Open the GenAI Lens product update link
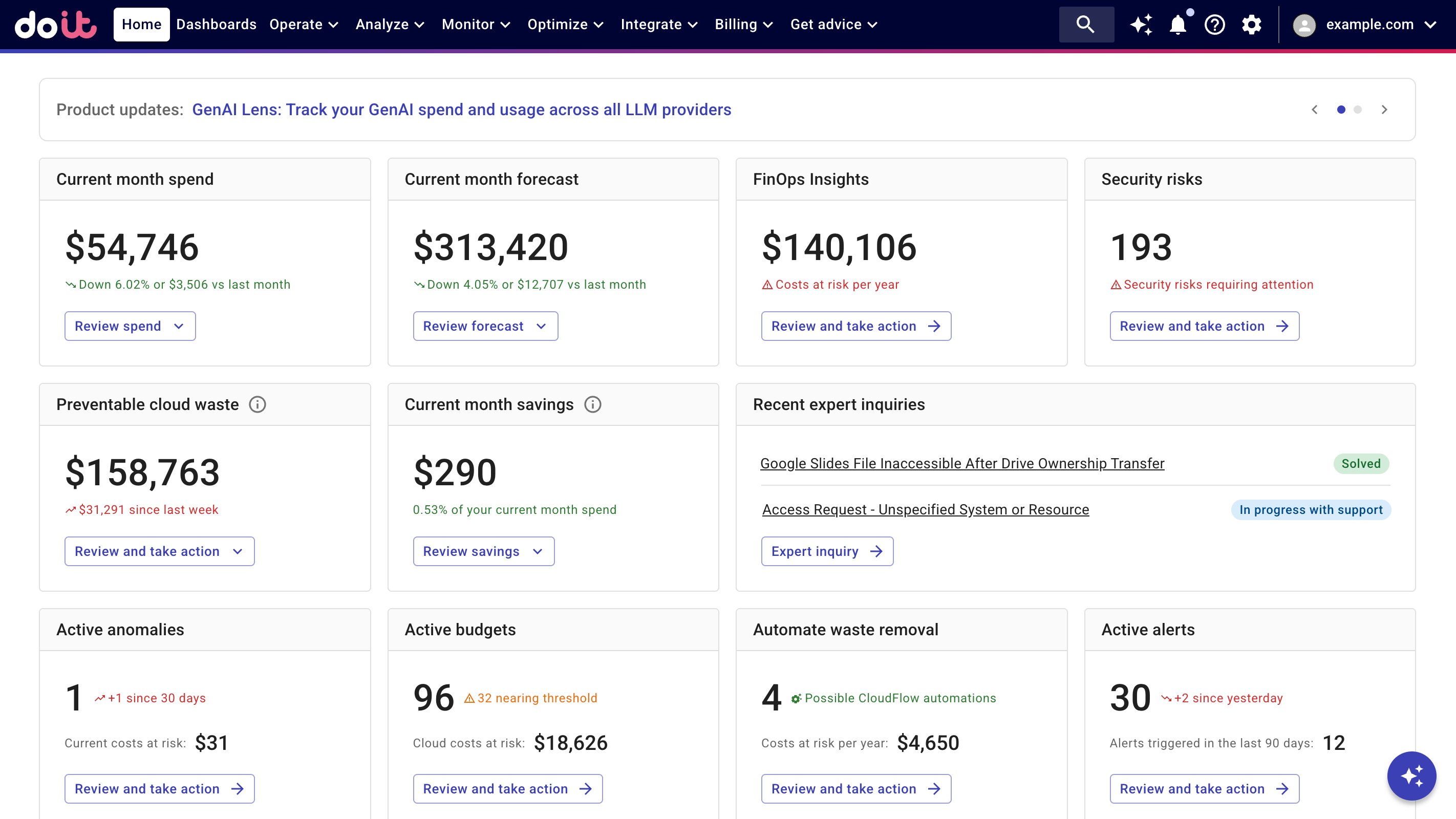 pyautogui.click(x=462, y=109)
